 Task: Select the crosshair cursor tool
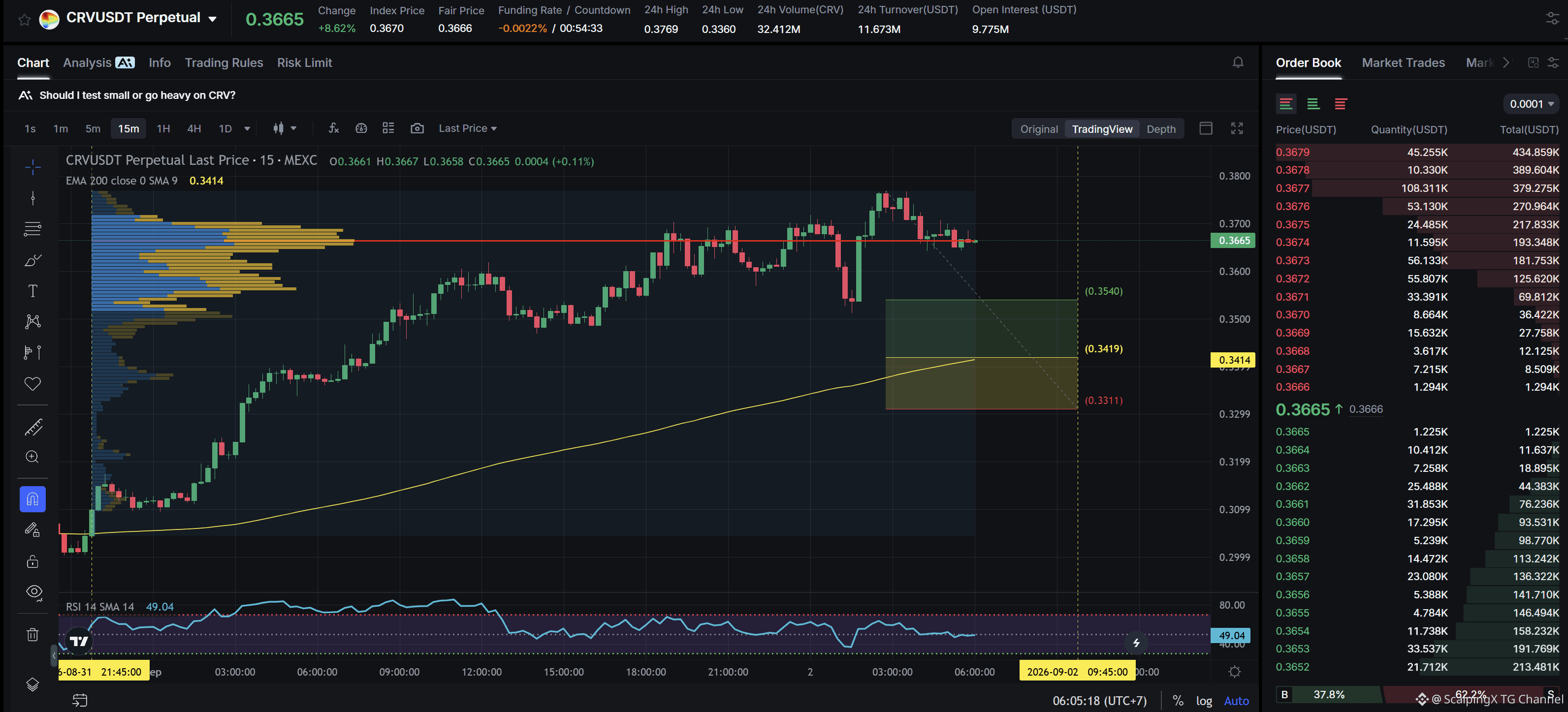[33, 167]
